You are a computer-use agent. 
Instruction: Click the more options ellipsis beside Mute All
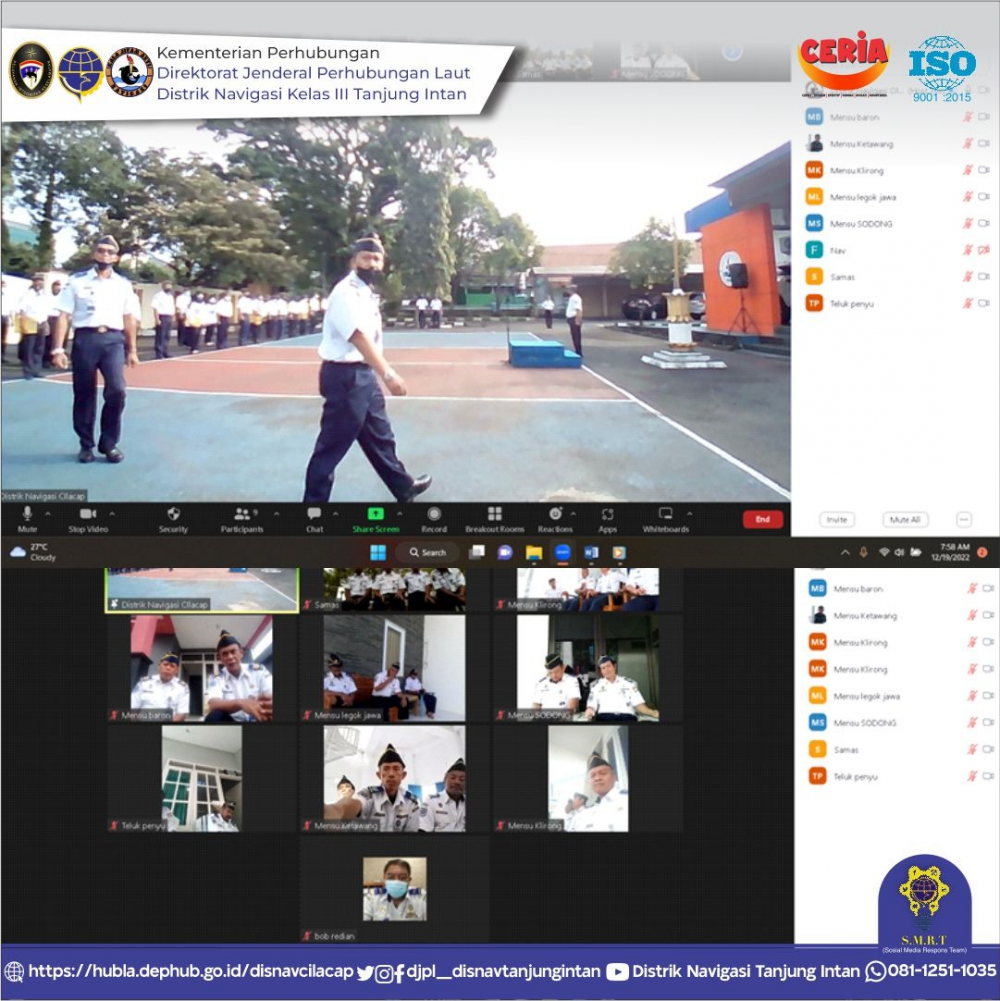(964, 520)
